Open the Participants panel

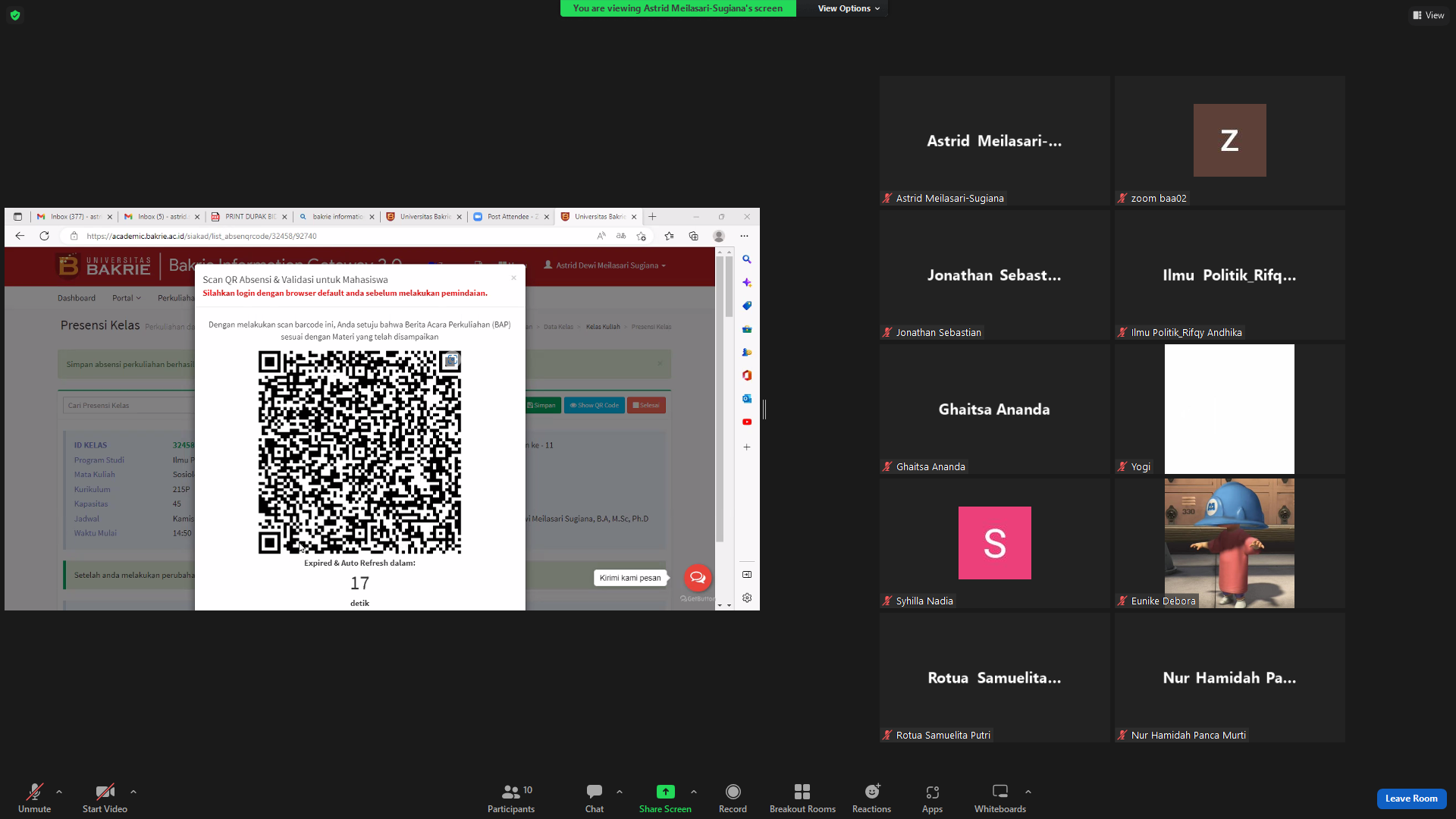[511, 798]
